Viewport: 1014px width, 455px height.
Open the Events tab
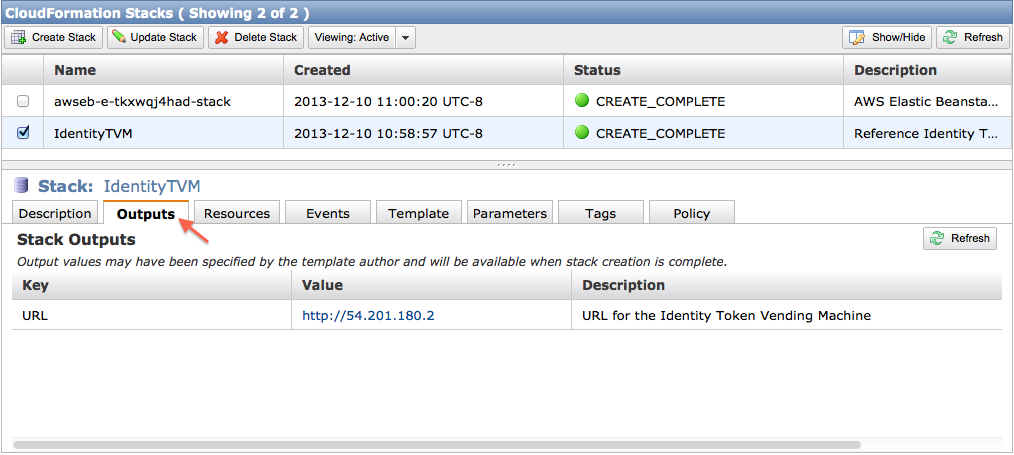(x=328, y=213)
